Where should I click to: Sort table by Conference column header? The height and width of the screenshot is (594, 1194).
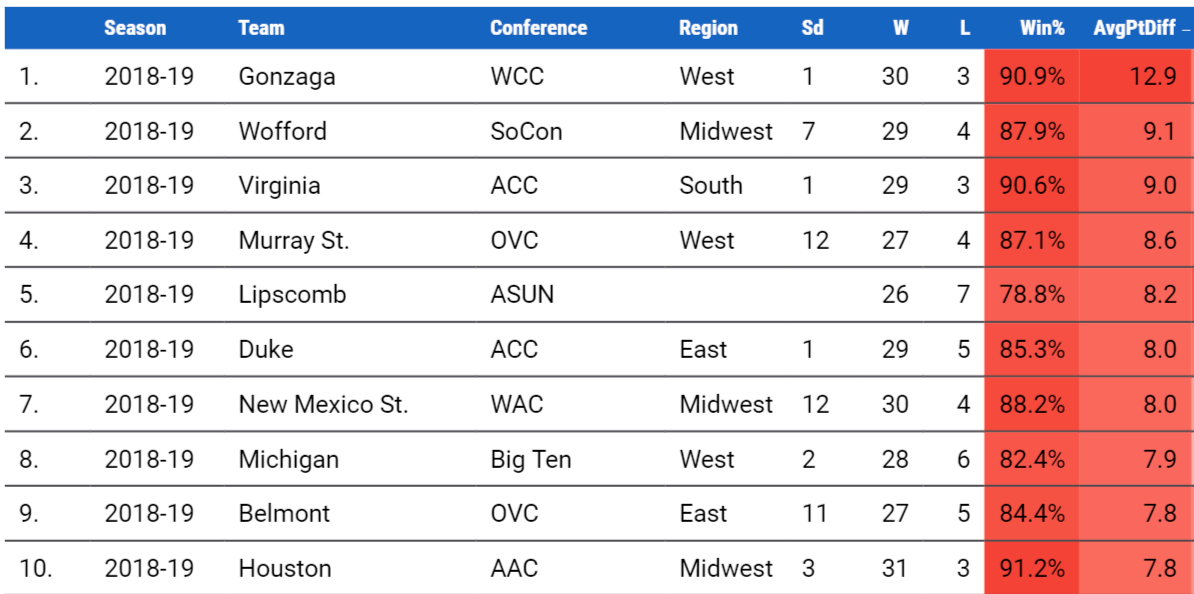(538, 28)
